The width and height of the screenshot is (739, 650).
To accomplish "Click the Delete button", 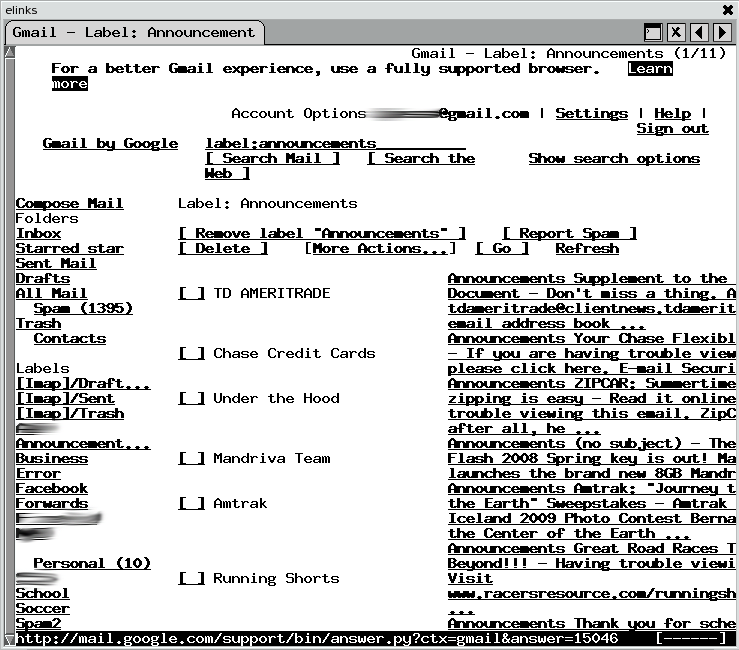I will (x=223, y=248).
